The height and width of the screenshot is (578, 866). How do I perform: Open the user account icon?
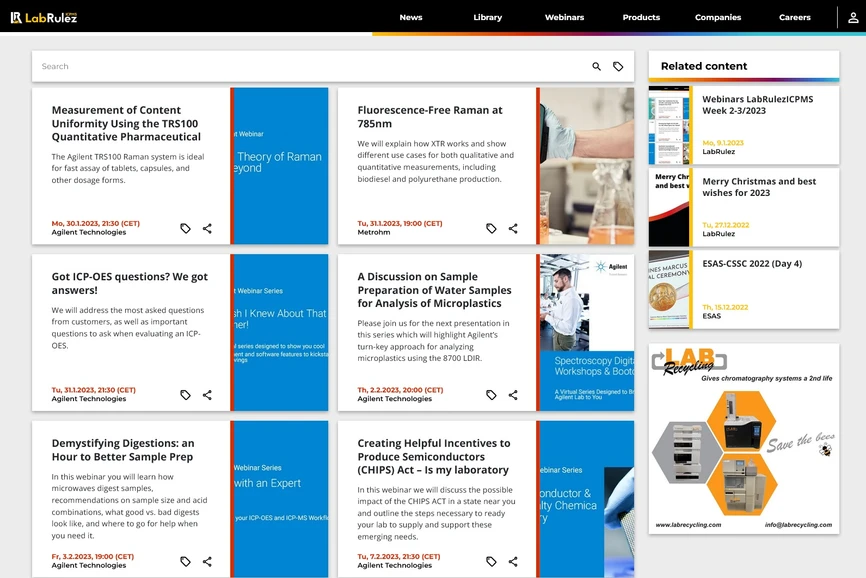pyautogui.click(x=853, y=18)
